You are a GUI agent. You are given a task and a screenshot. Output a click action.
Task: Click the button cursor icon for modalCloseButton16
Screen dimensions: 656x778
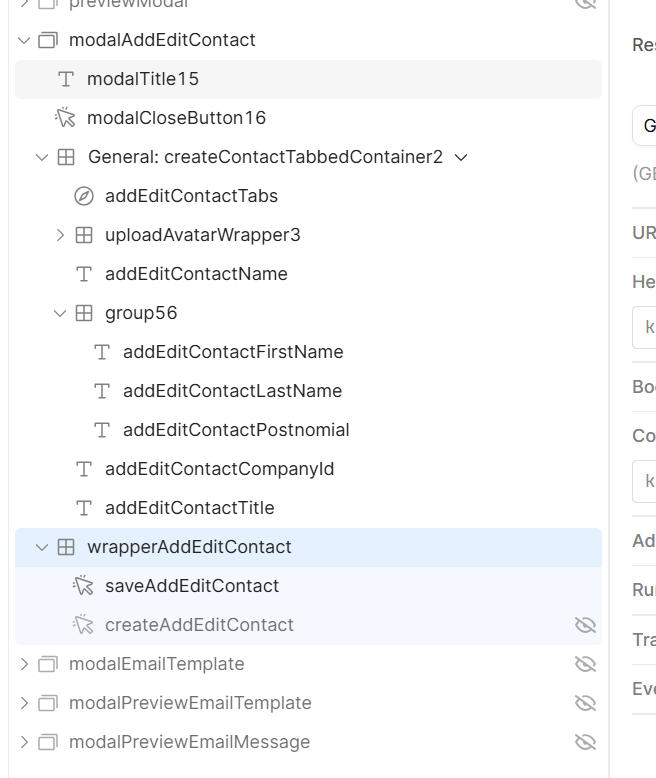(66, 118)
